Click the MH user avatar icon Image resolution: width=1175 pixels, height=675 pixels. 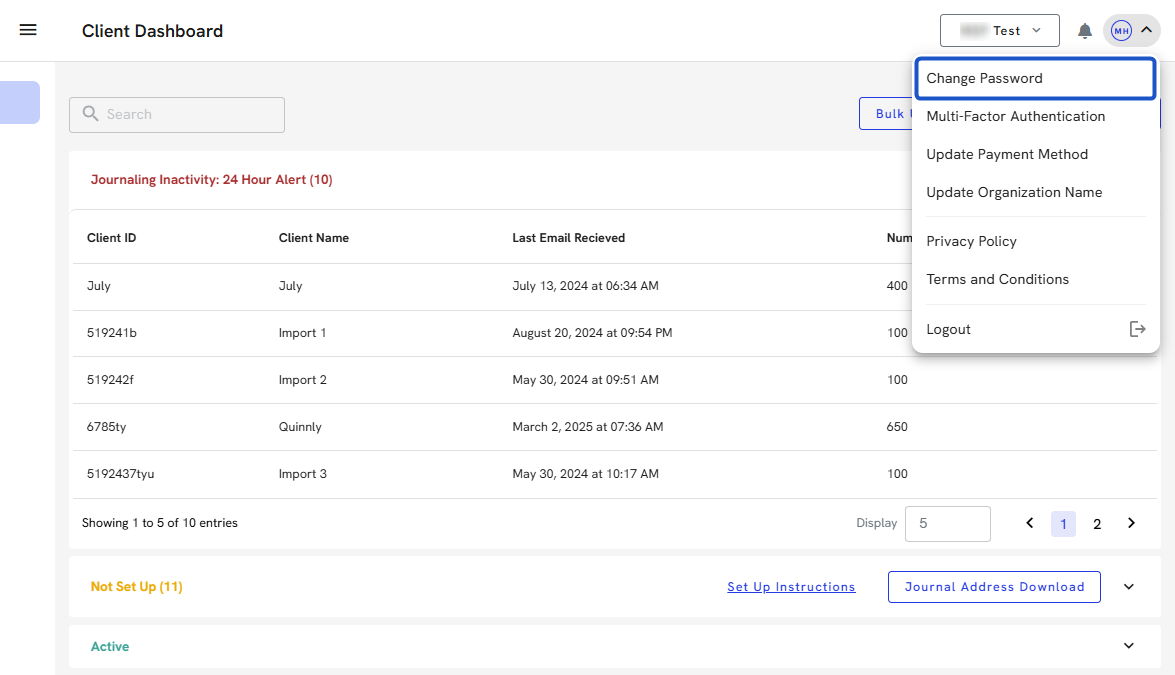point(1121,31)
